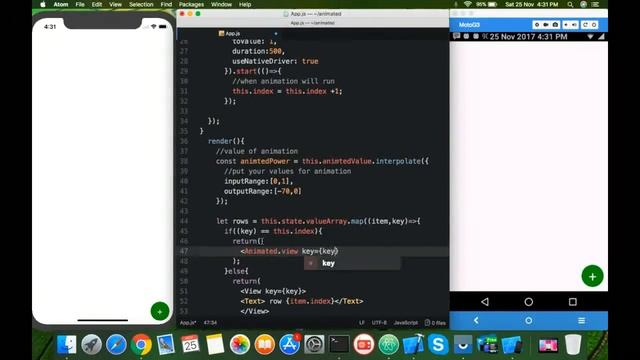Image resolution: width=640 pixels, height=360 pixels.
Task: Open Skype in the dock
Action: tap(438, 344)
